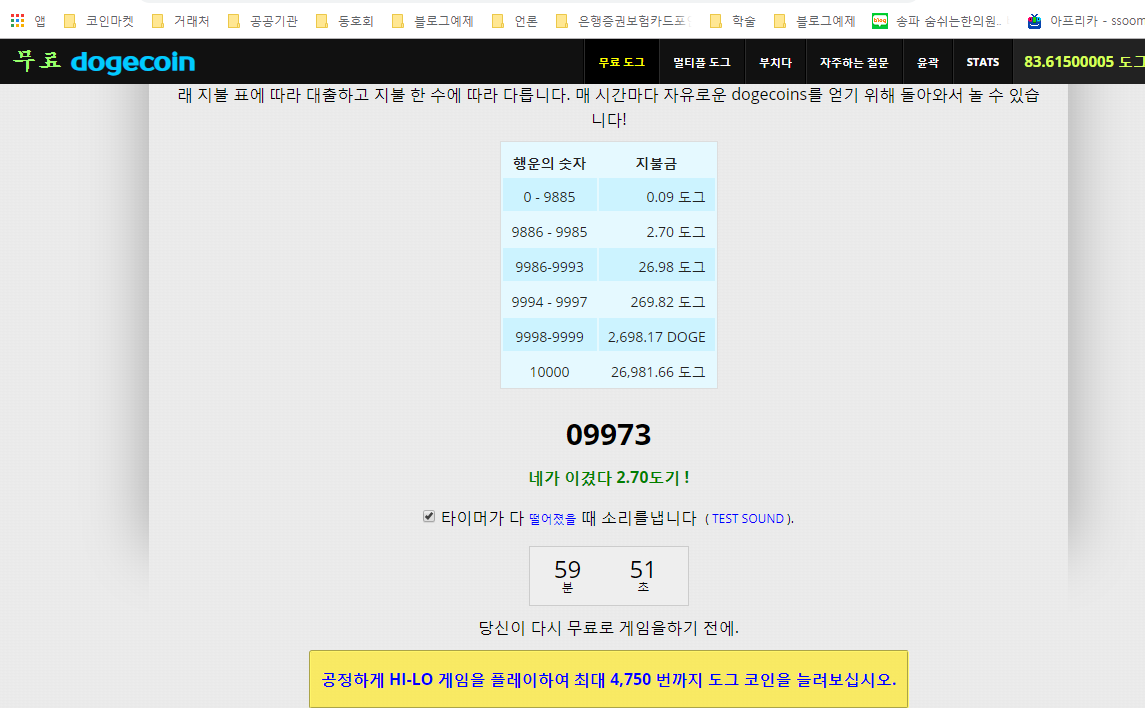Click the '26,981.66 도그' payout cell

tap(657, 372)
